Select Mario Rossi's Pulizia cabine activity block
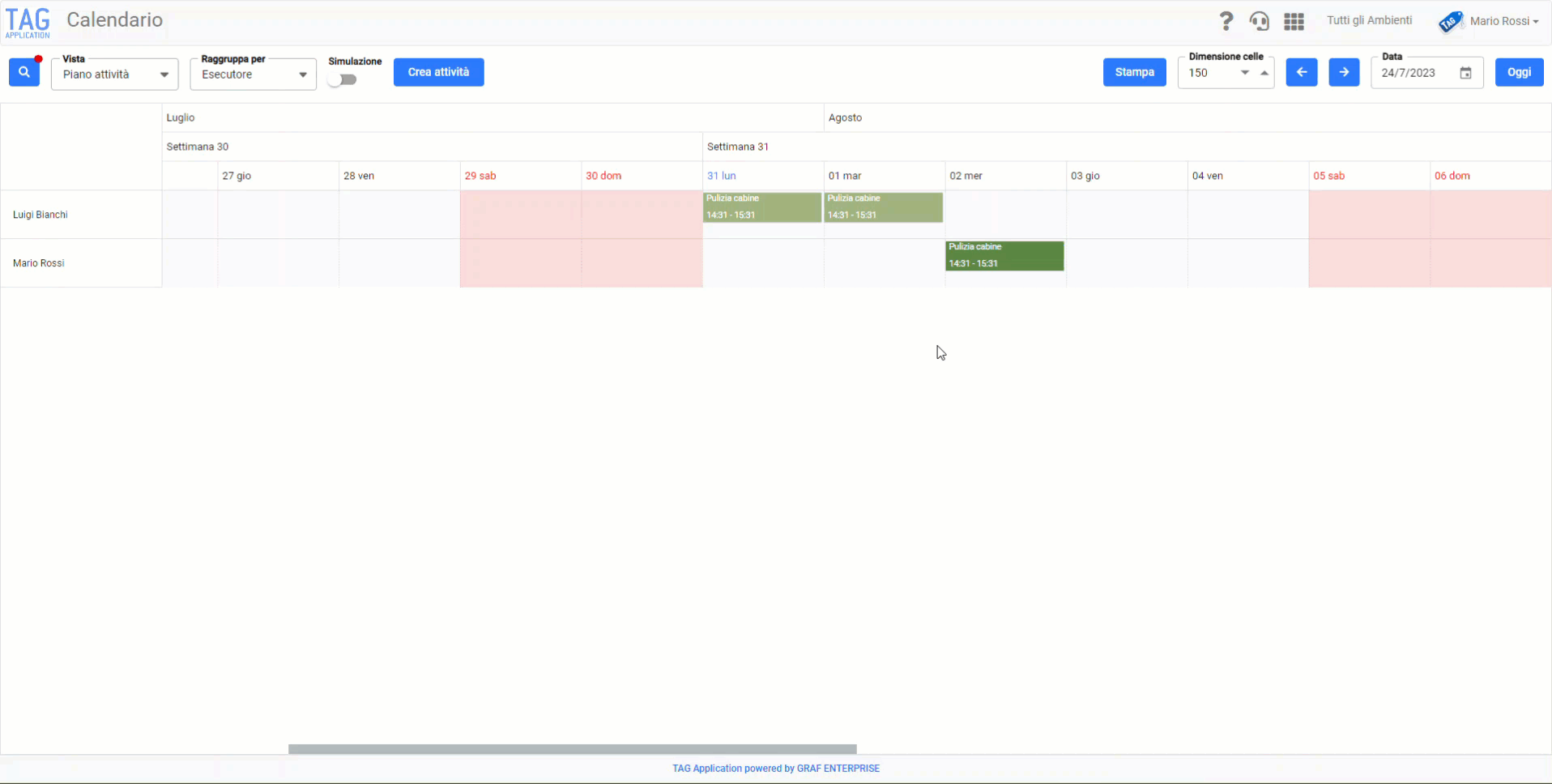This screenshot has height=784, width=1552. [1004, 255]
